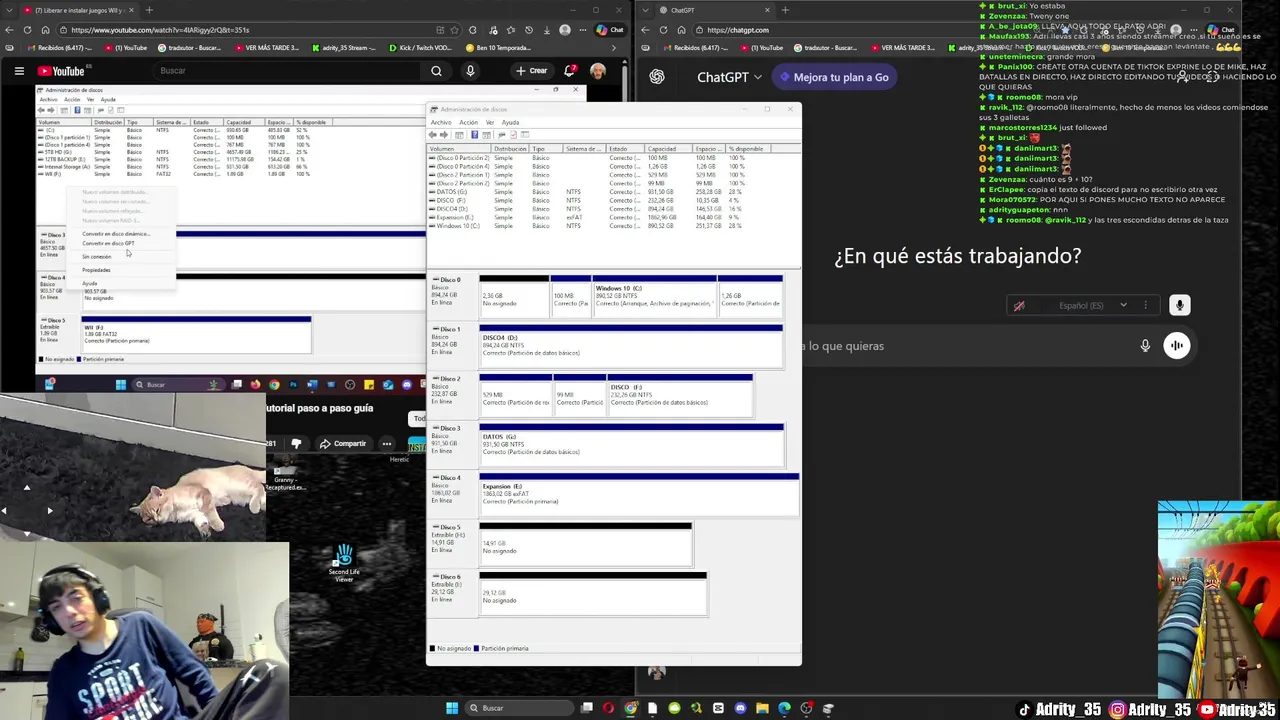Sort by Capacidad column in front Disk Management

pos(669,149)
